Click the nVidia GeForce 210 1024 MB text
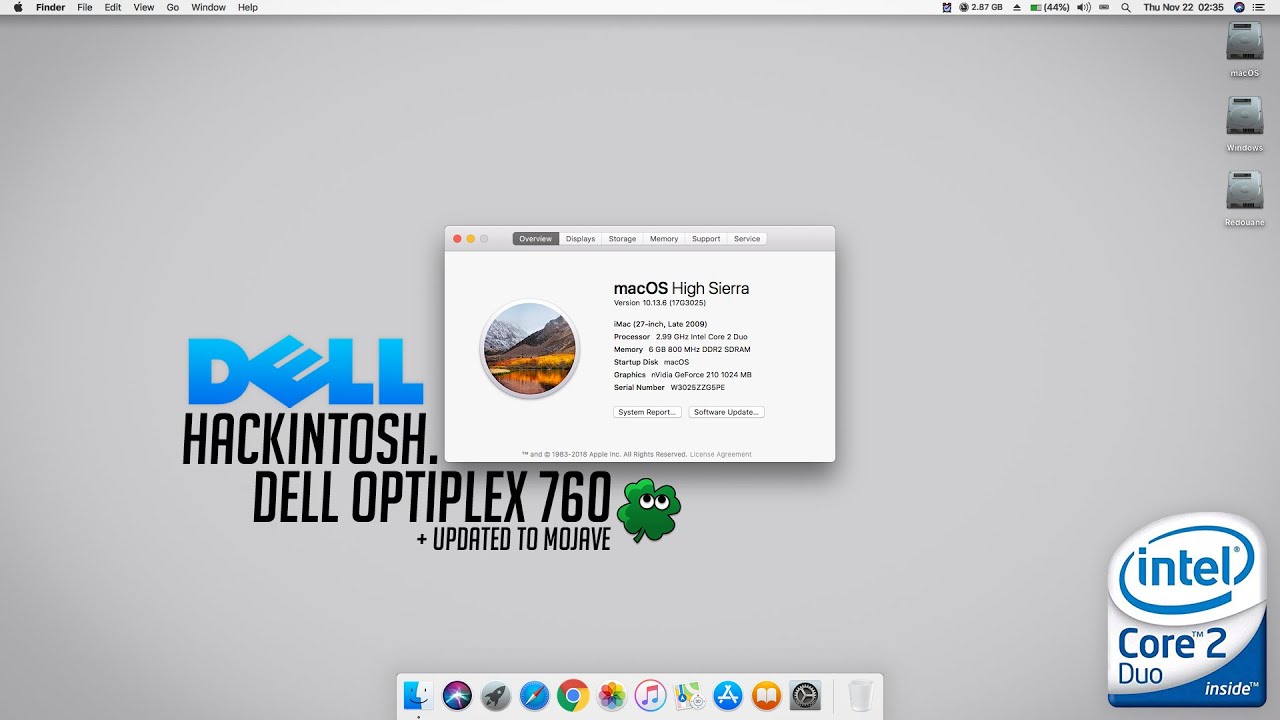Screen dimensions: 1280x720 pos(701,375)
